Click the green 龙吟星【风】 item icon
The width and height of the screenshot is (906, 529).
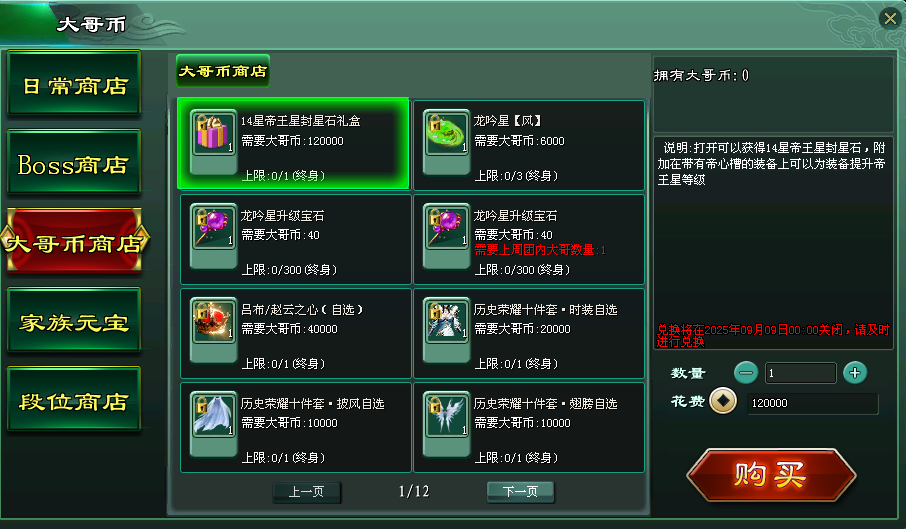[x=447, y=132]
